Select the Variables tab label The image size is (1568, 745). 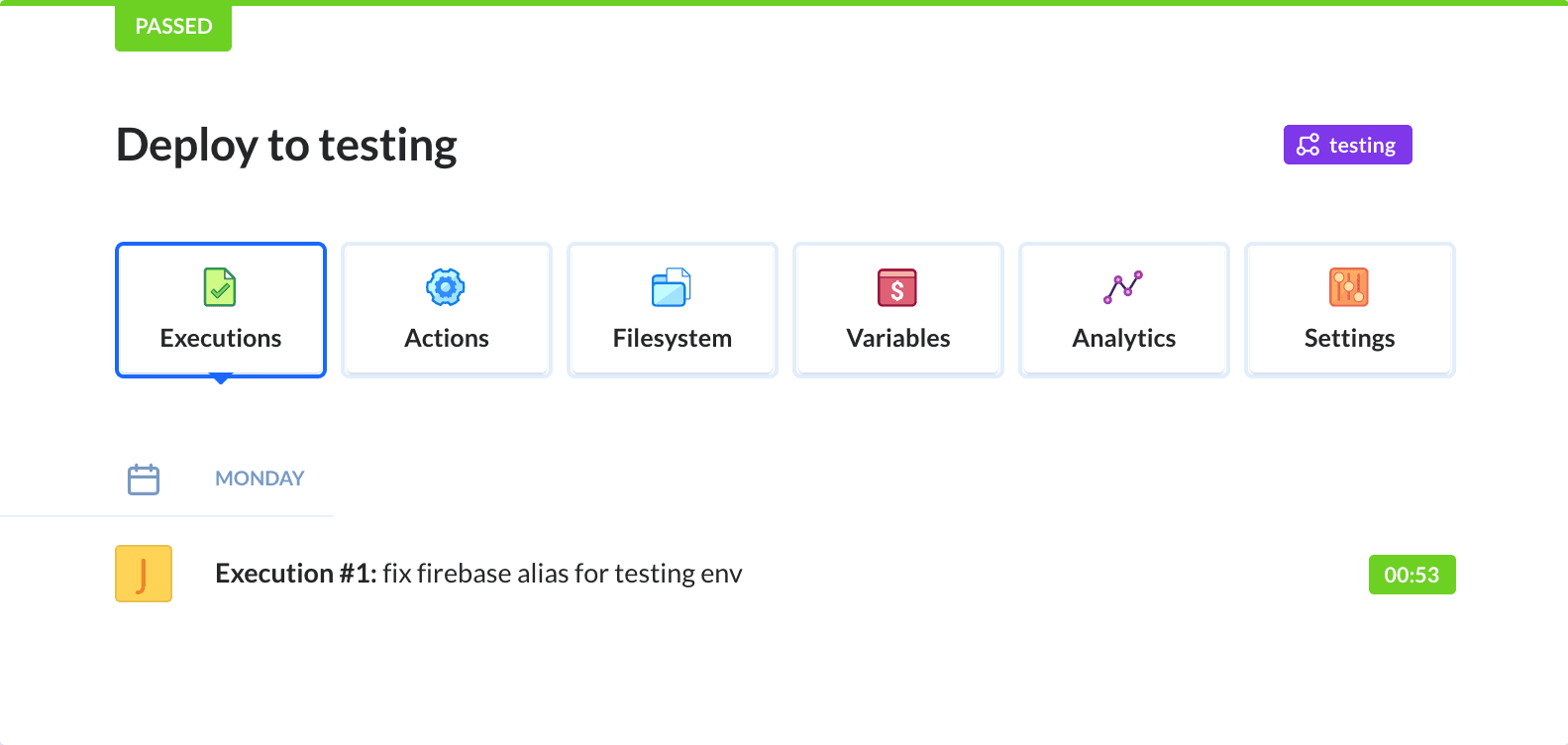898,339
